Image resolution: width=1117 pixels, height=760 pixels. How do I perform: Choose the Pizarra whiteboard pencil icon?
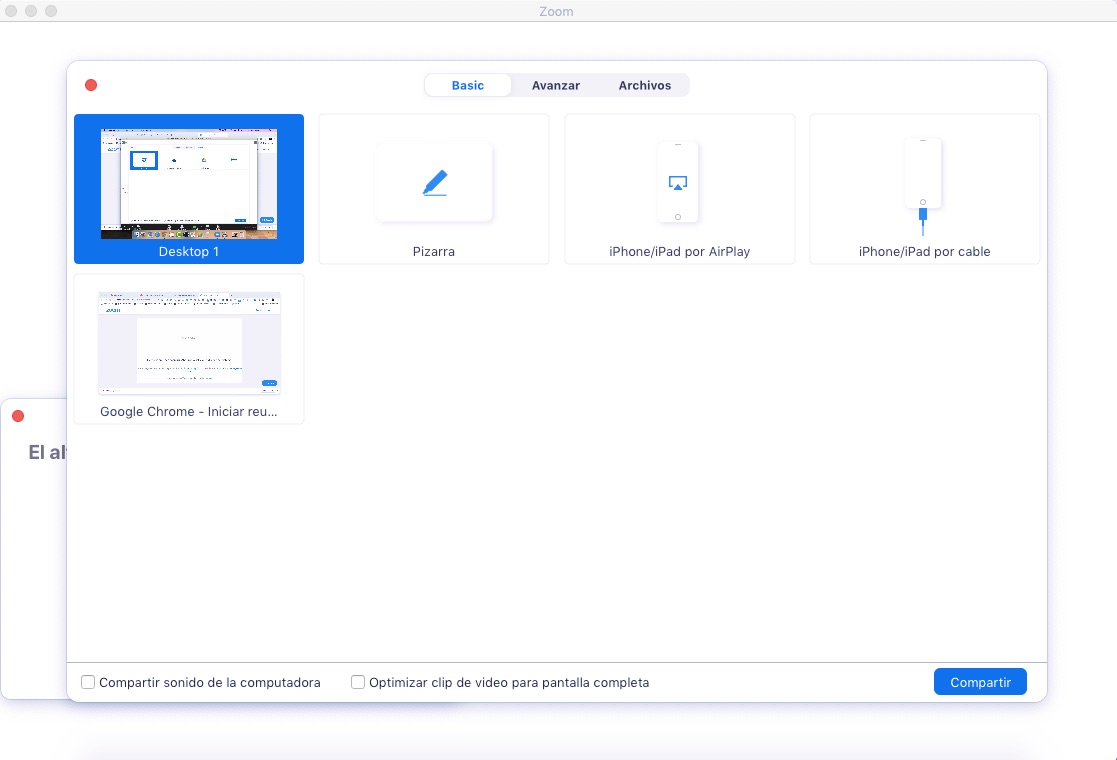click(x=435, y=183)
